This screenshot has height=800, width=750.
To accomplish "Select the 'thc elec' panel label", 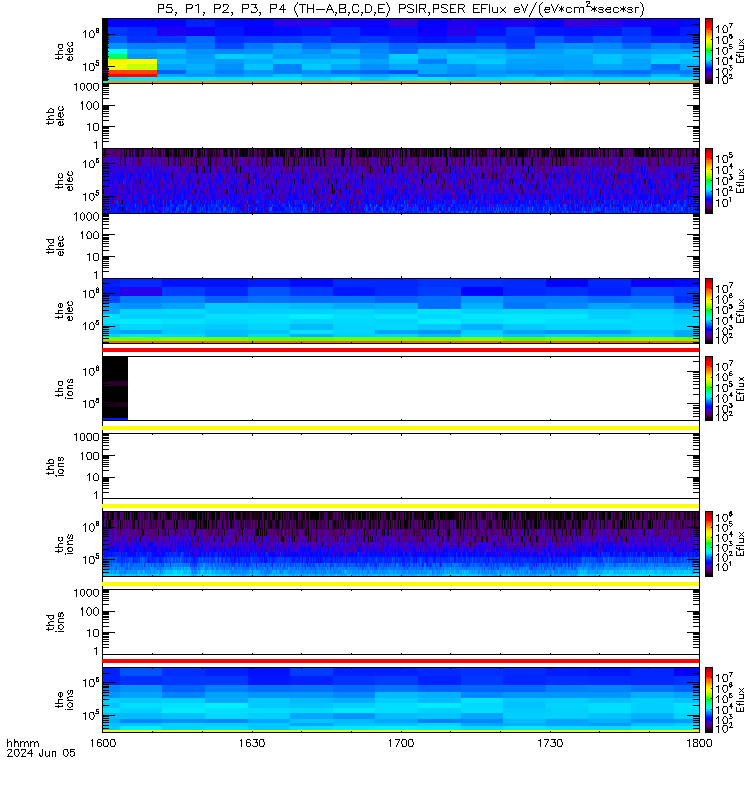I will (x=65, y=181).
